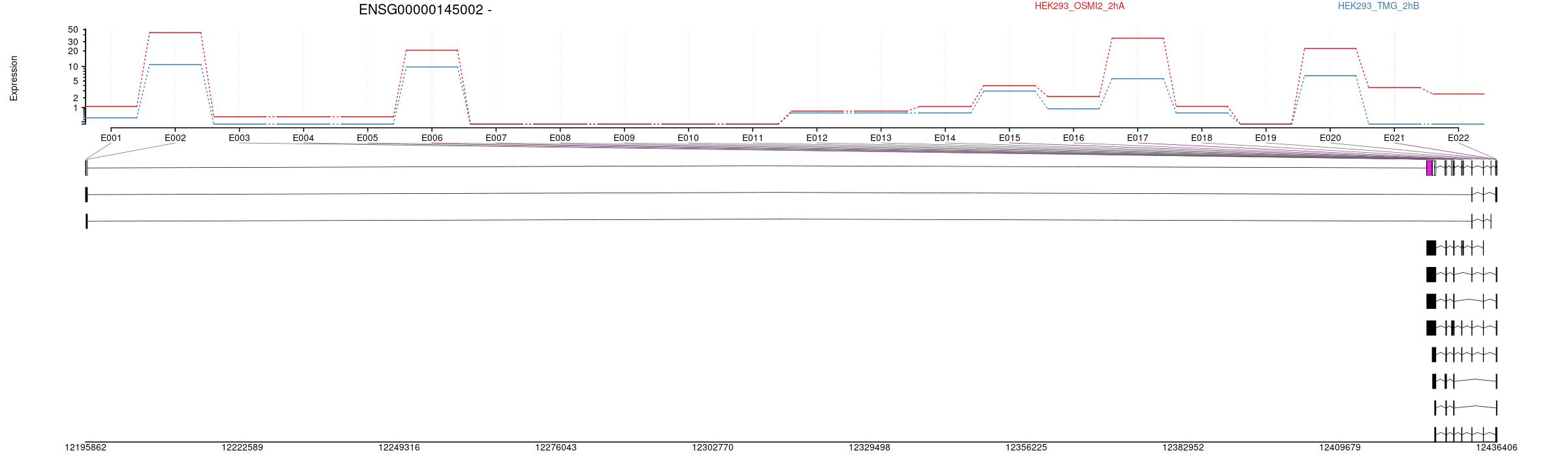Click exon label E022
The height and width of the screenshot is (457, 1568).
[1458, 138]
